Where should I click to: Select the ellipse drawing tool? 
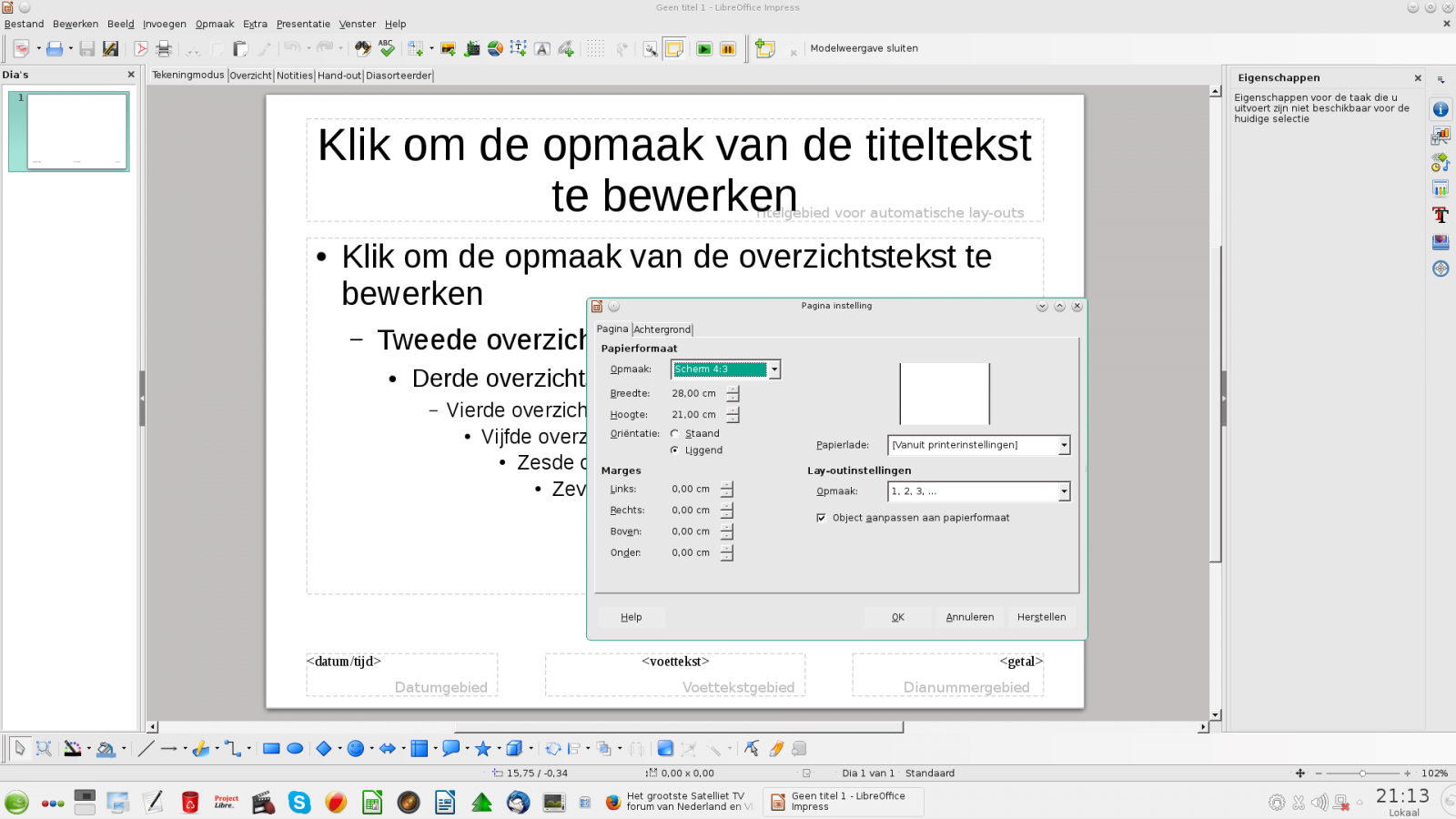[x=295, y=749]
